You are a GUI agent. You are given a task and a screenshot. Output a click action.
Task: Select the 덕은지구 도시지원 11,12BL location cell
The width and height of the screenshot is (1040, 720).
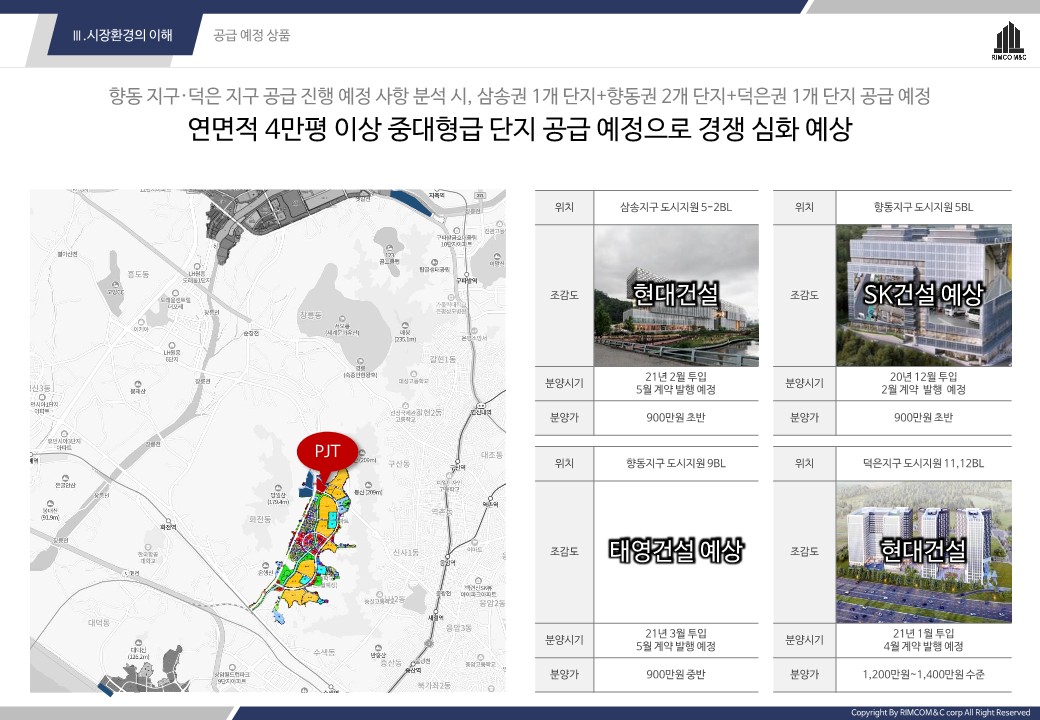(x=923, y=463)
